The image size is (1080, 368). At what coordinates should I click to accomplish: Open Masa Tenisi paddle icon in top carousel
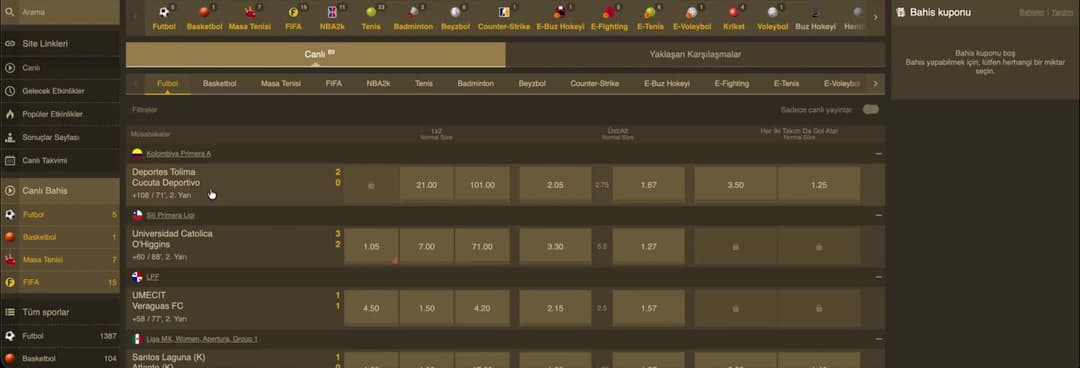point(250,12)
